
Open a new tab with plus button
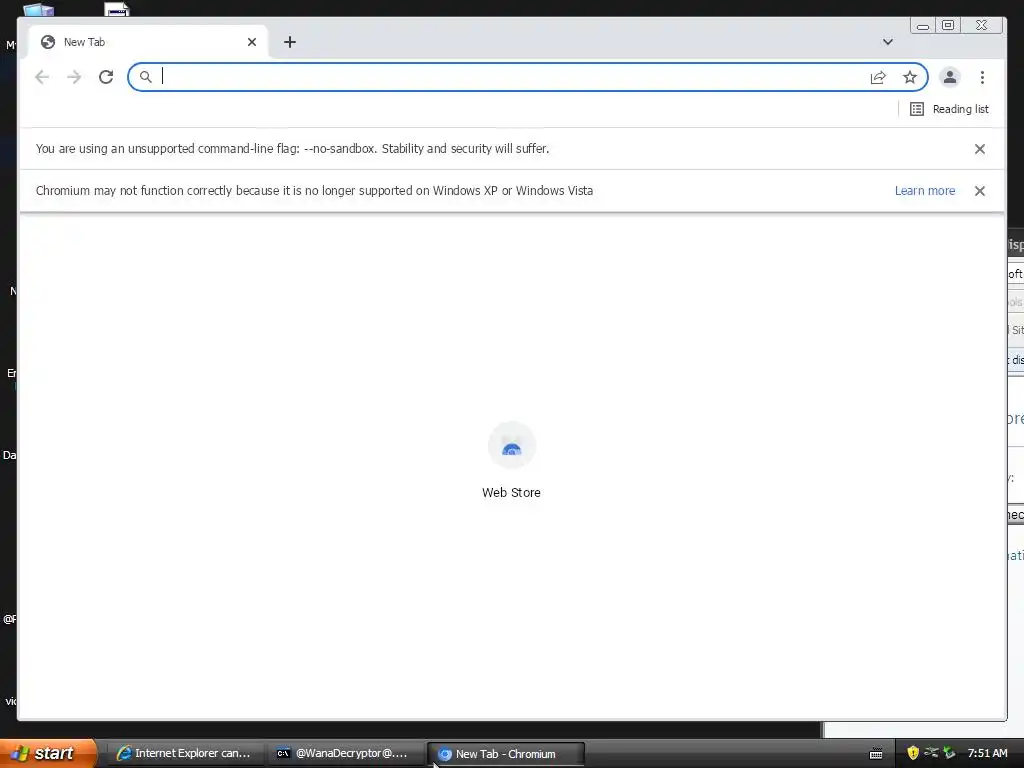click(x=290, y=42)
